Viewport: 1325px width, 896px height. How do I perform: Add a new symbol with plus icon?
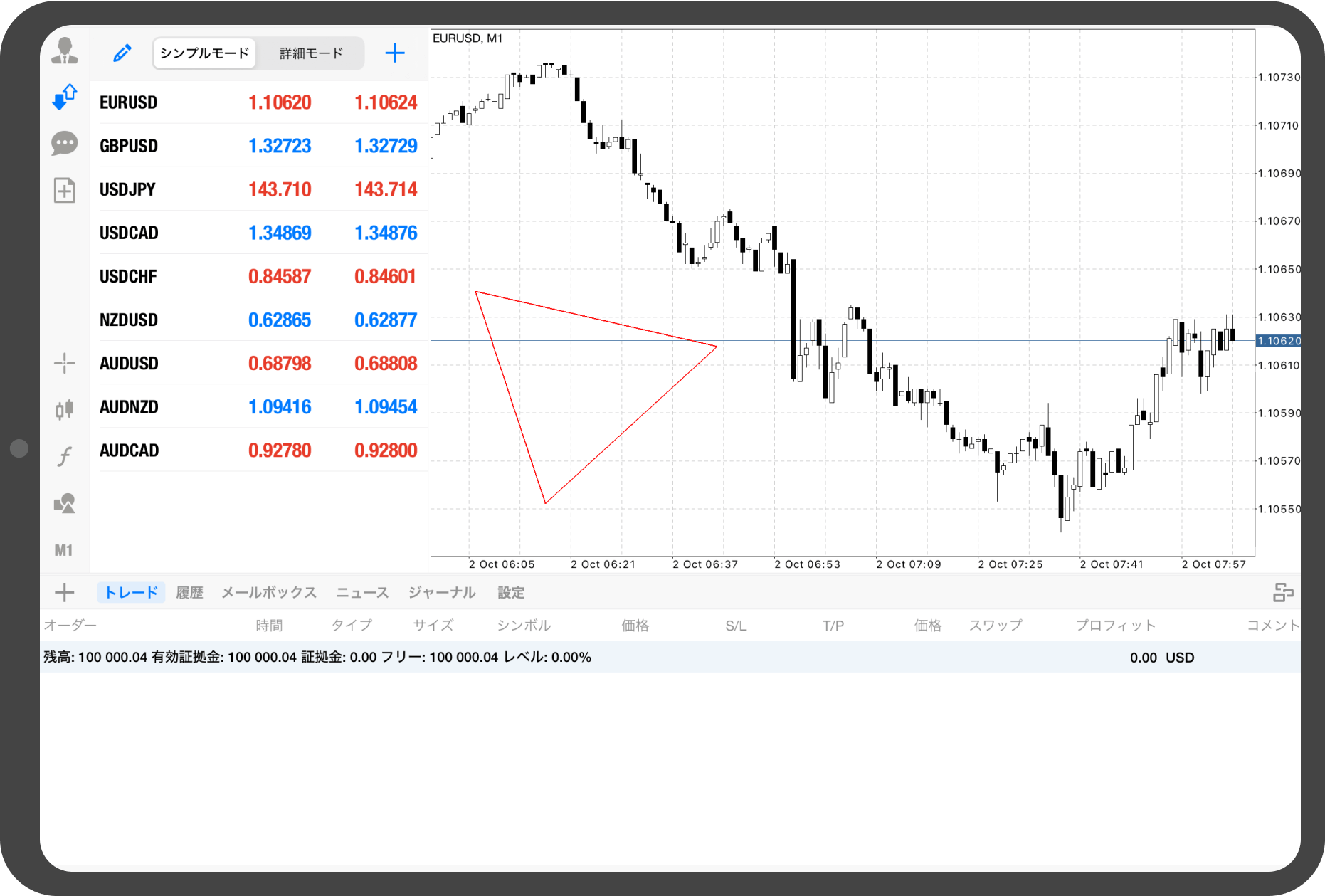395,53
